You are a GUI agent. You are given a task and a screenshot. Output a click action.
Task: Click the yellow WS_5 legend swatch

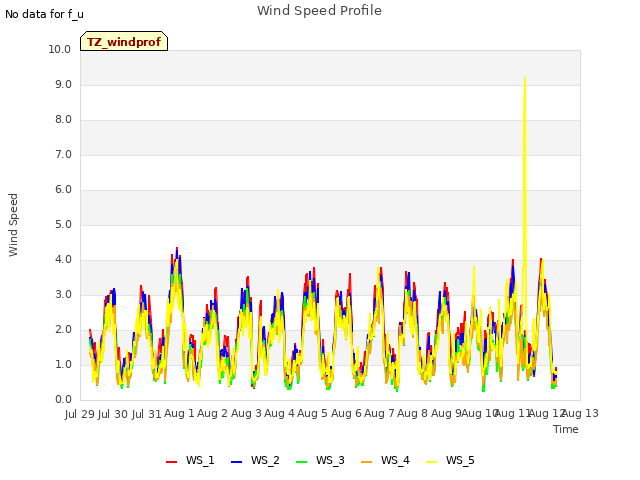tap(431, 462)
